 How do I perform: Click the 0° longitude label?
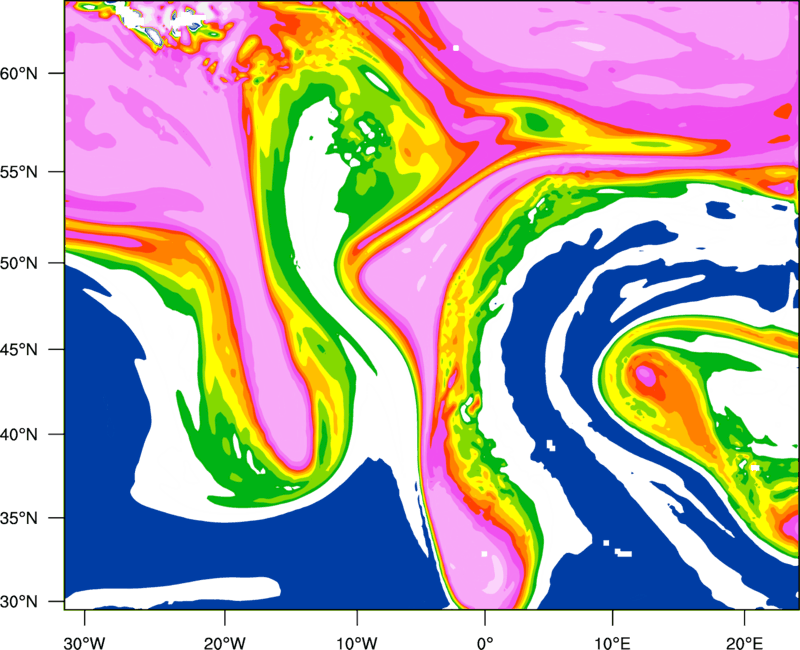[x=485, y=643]
